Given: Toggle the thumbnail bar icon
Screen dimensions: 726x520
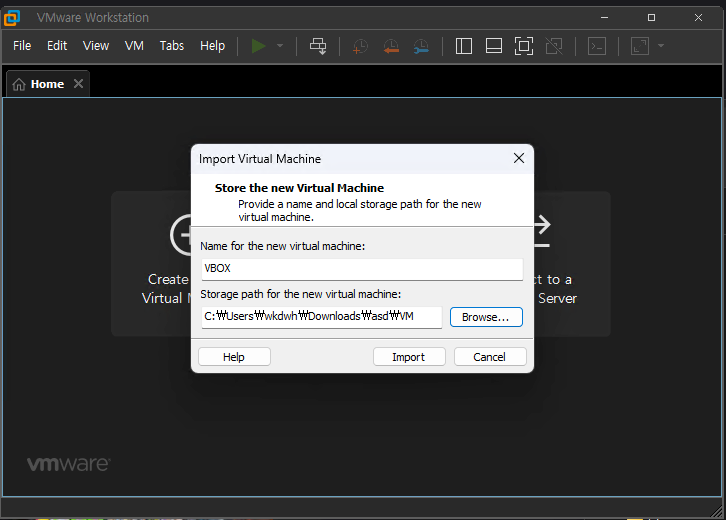Looking at the screenshot, I should click(494, 46).
